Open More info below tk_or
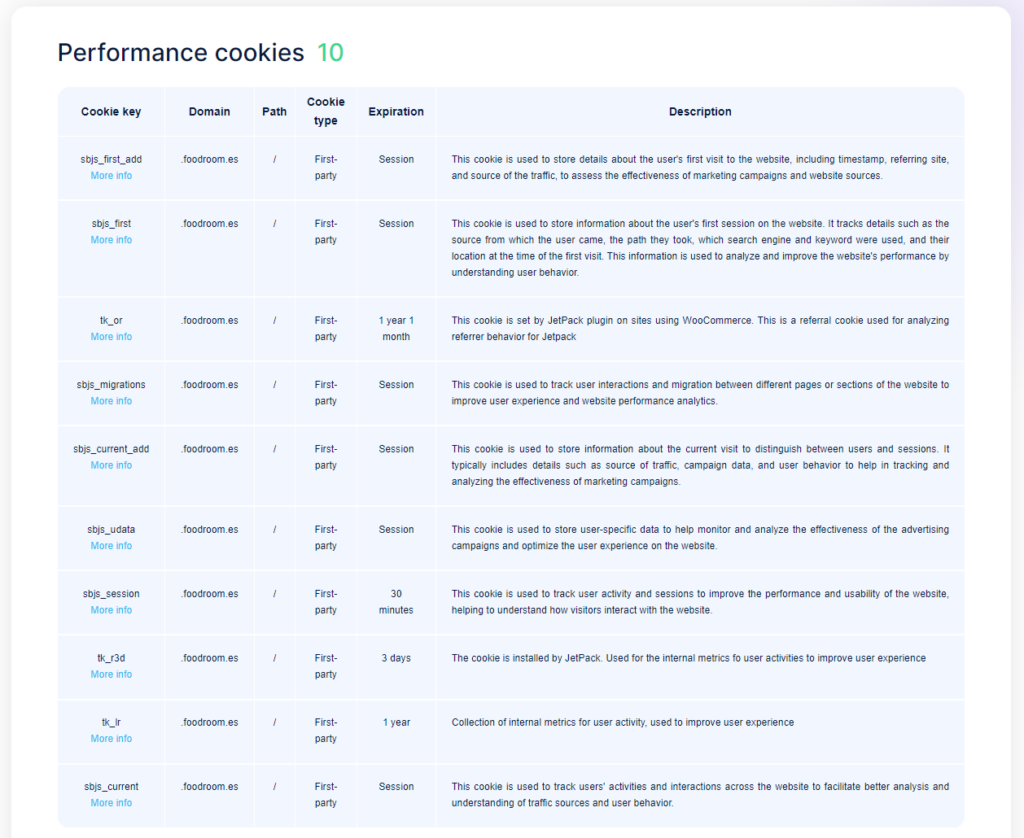This screenshot has height=838, width=1024. (x=111, y=337)
